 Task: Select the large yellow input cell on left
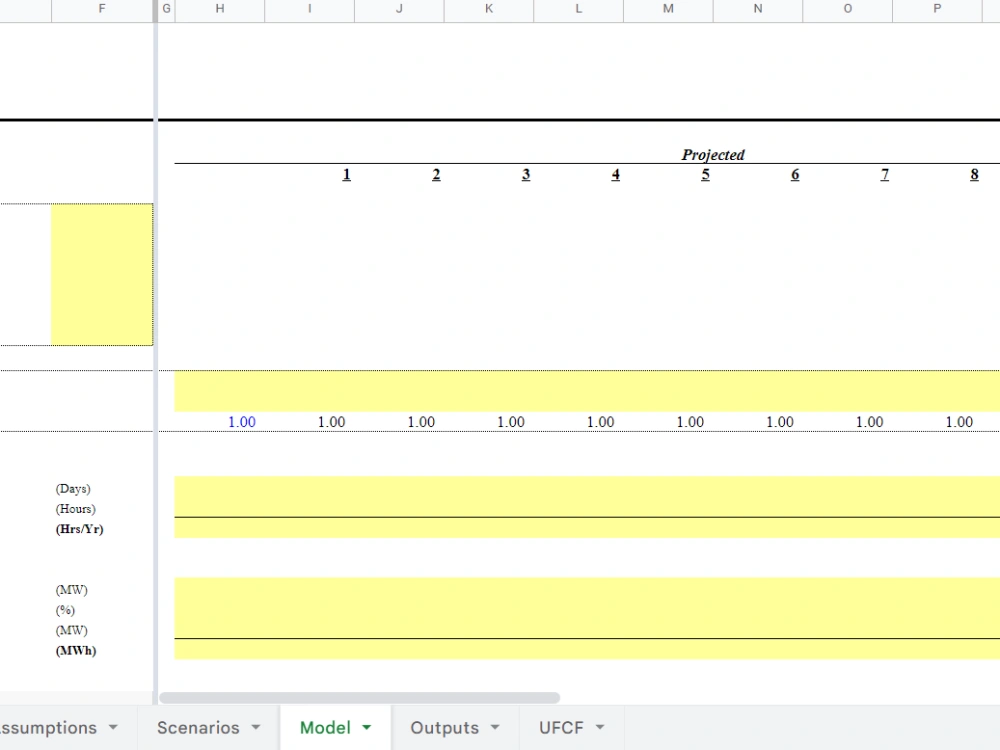(100, 273)
